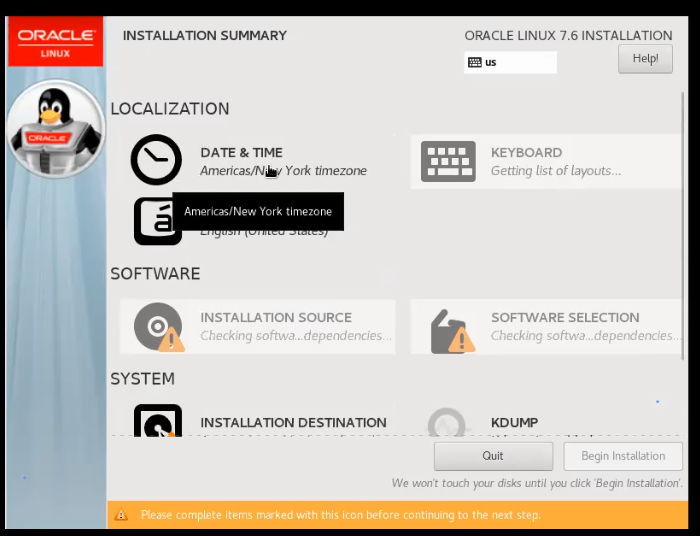700x536 pixels.
Task: Click the INSTALLATION SUMMARY title
Action: tap(205, 36)
